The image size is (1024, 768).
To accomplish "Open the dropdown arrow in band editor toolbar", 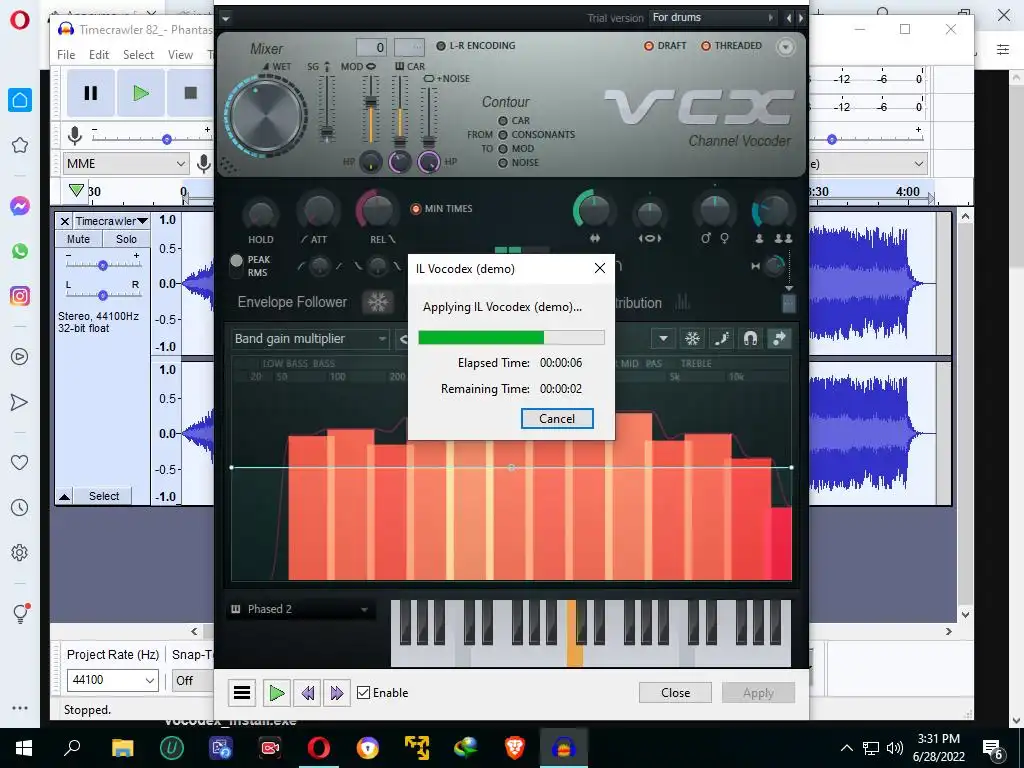I will (x=663, y=338).
